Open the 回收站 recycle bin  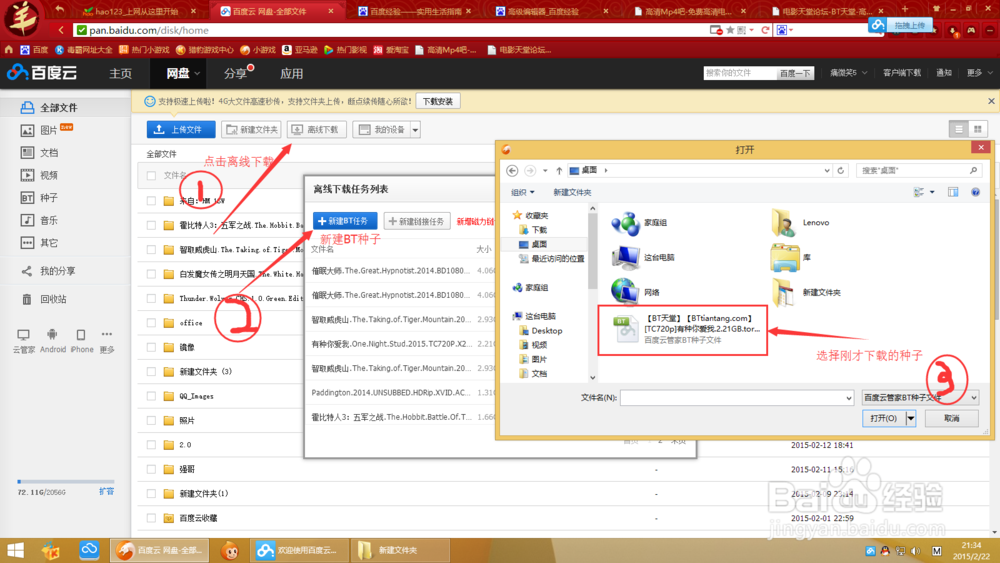coord(44,299)
